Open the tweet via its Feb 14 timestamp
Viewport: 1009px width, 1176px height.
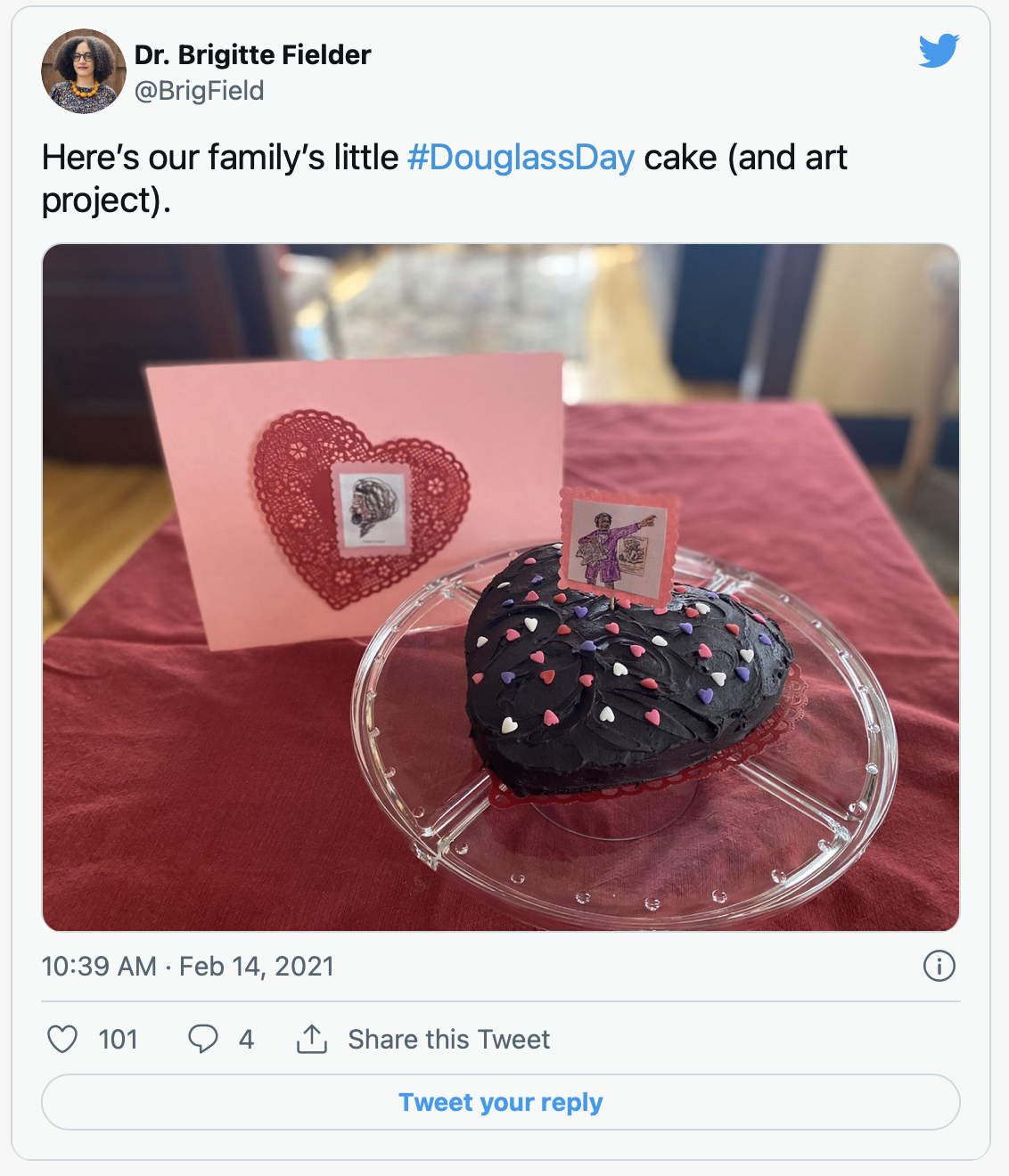click(x=187, y=966)
